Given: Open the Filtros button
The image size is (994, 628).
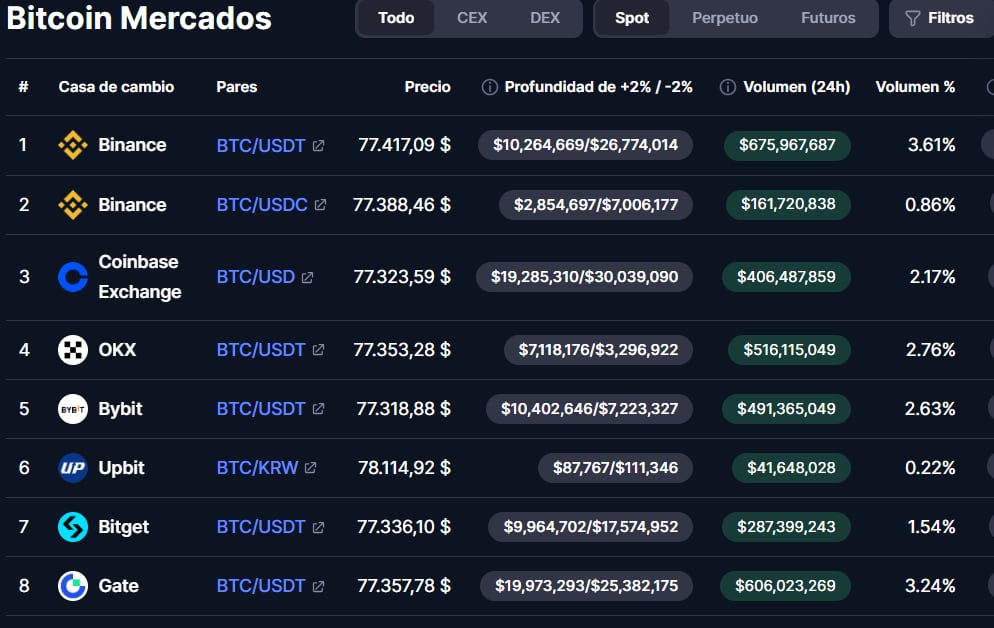Looking at the screenshot, I should 941,18.
